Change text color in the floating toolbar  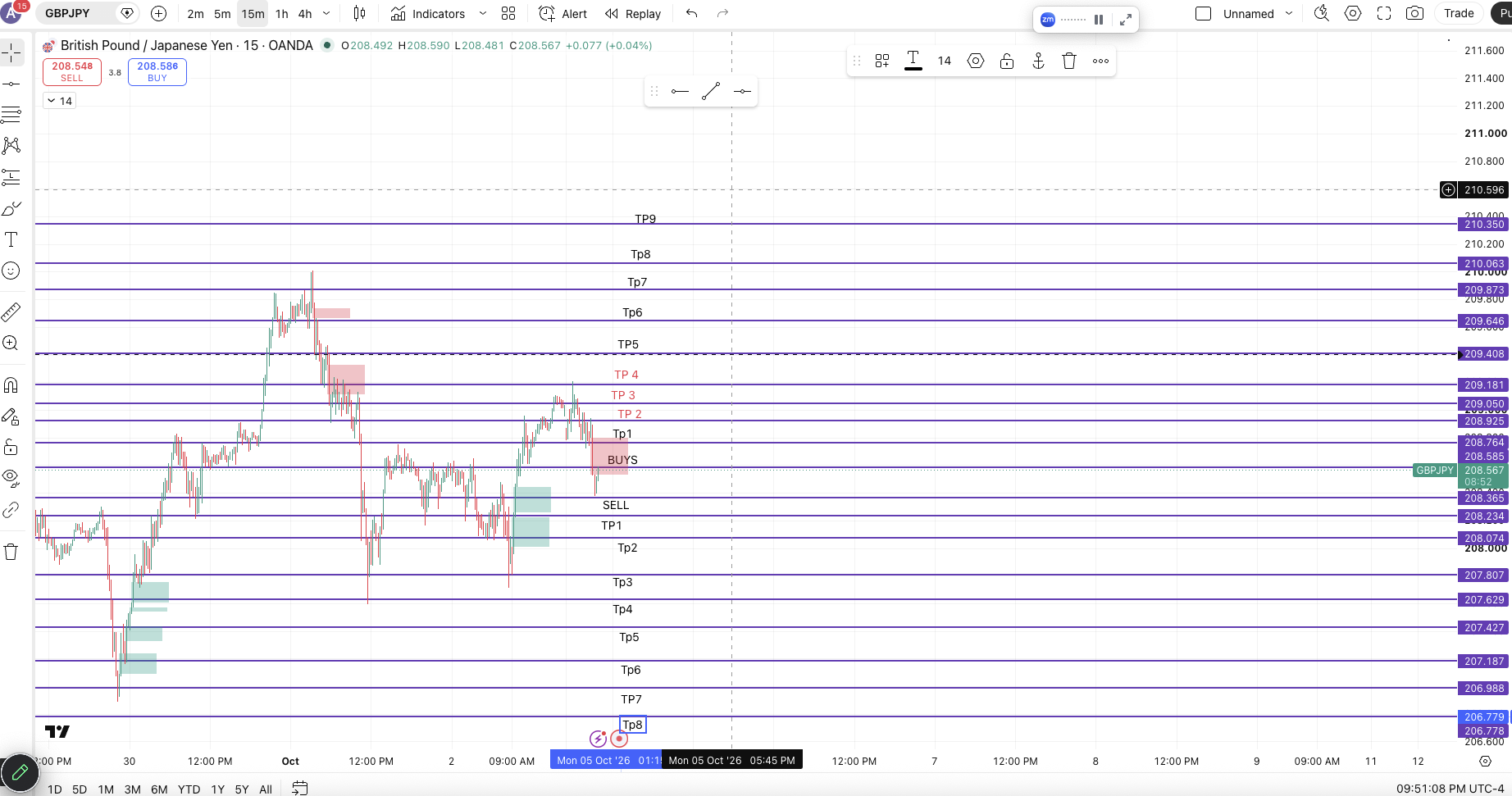[913, 61]
